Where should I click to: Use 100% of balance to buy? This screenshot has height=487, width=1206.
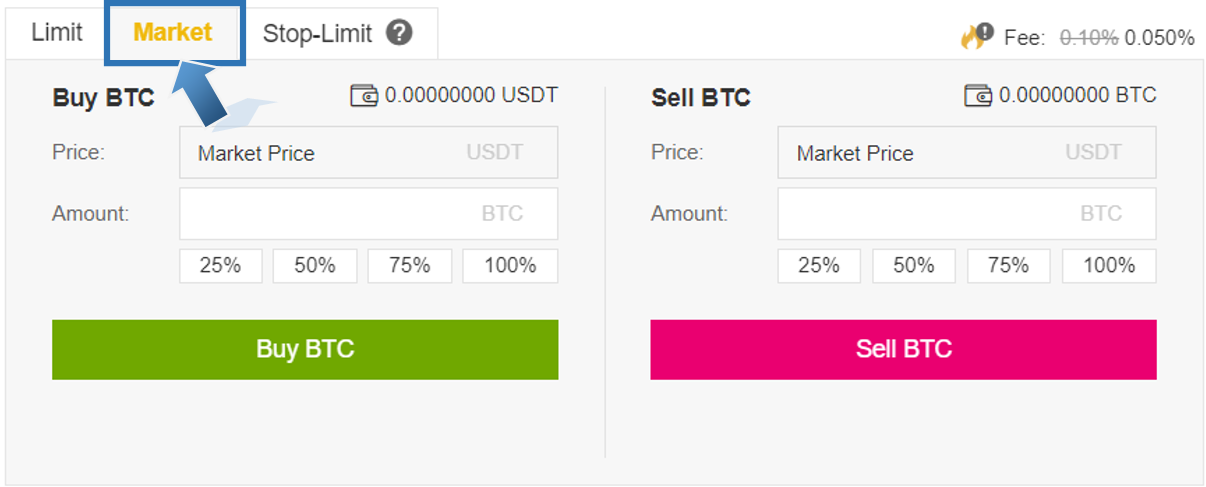point(510,266)
